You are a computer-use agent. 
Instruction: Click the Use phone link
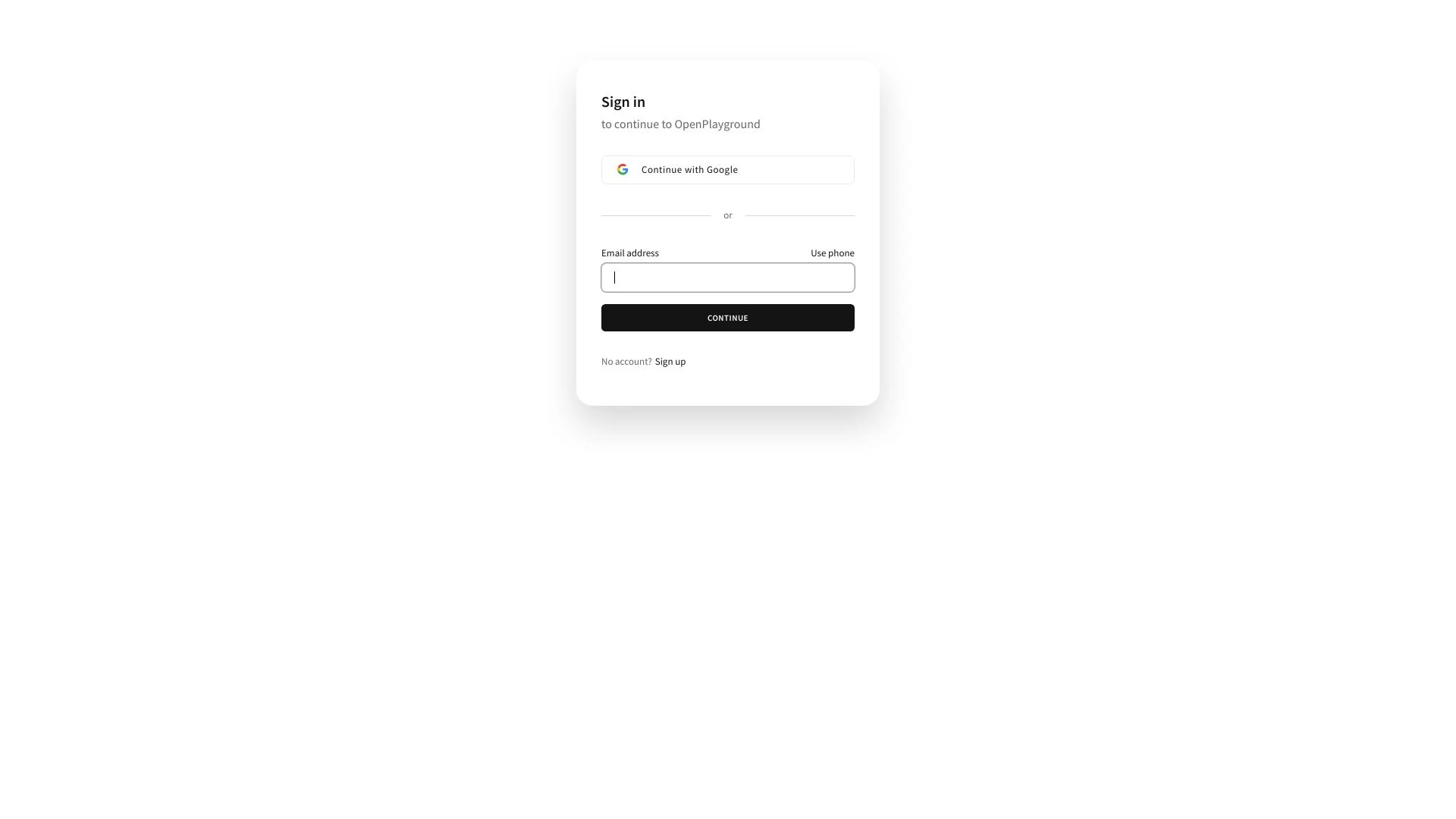[832, 253]
